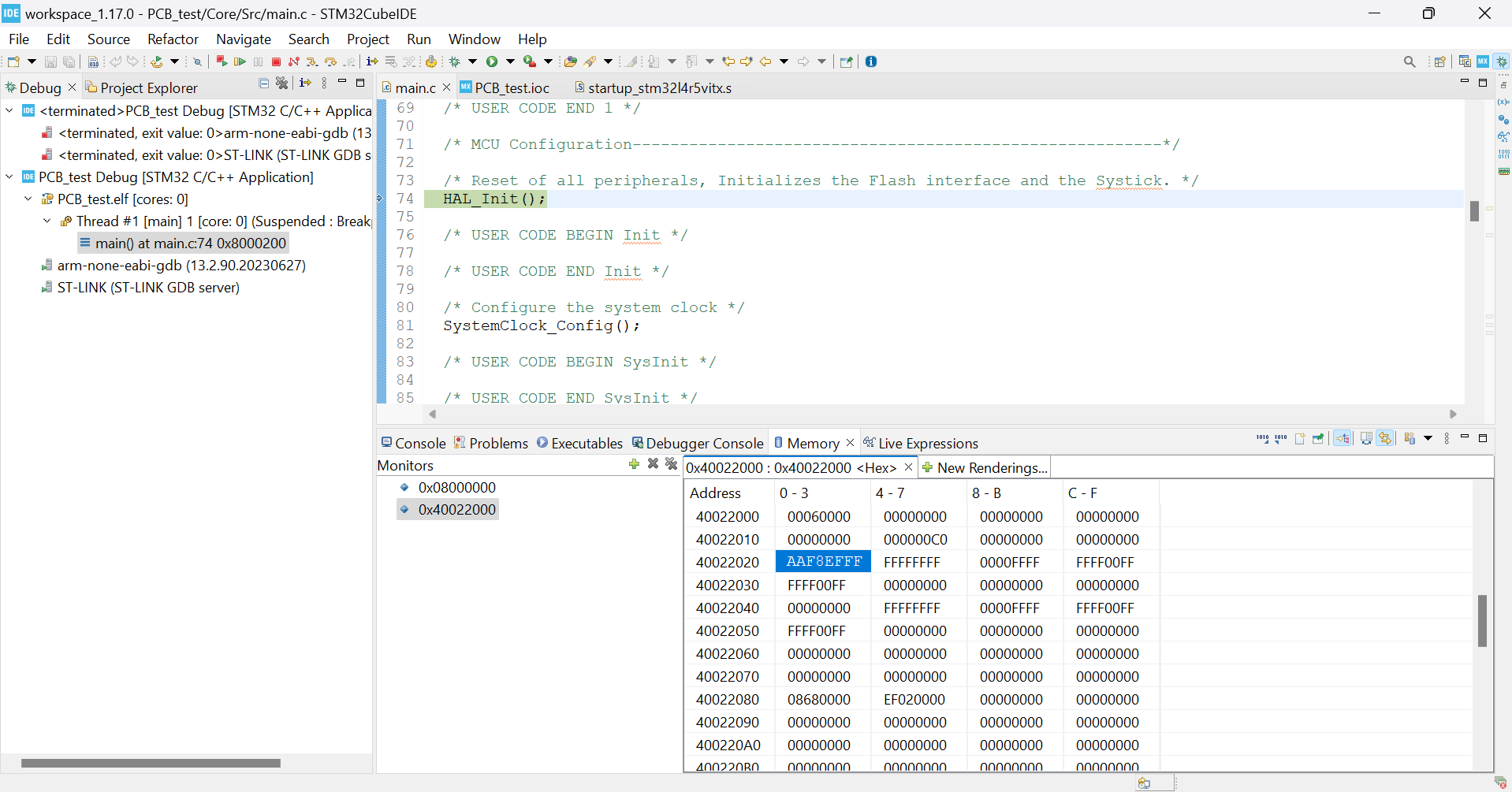Select the AAF8EFFF memory cell

click(x=824, y=562)
